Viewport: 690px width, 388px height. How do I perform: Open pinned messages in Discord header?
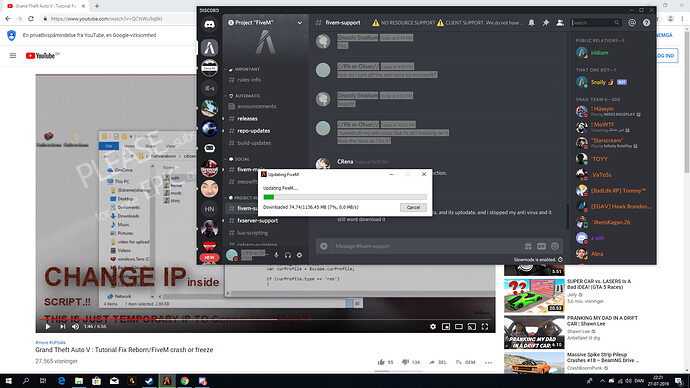(546, 22)
